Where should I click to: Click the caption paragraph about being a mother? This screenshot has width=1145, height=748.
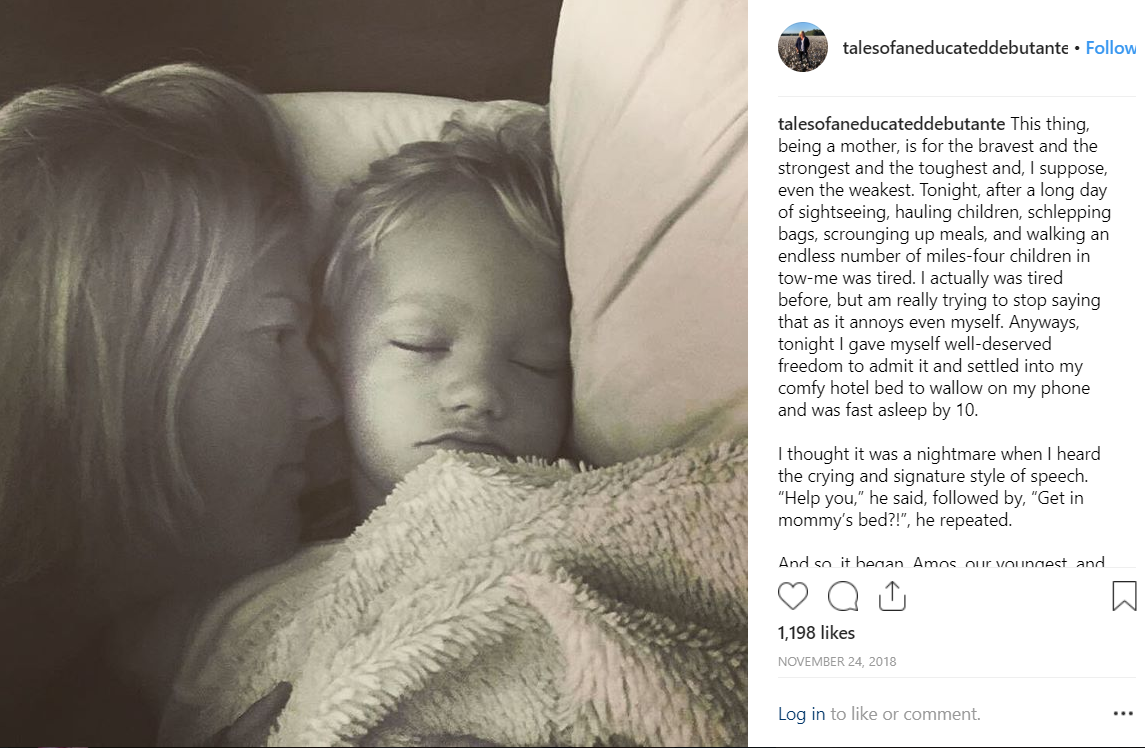tap(943, 267)
